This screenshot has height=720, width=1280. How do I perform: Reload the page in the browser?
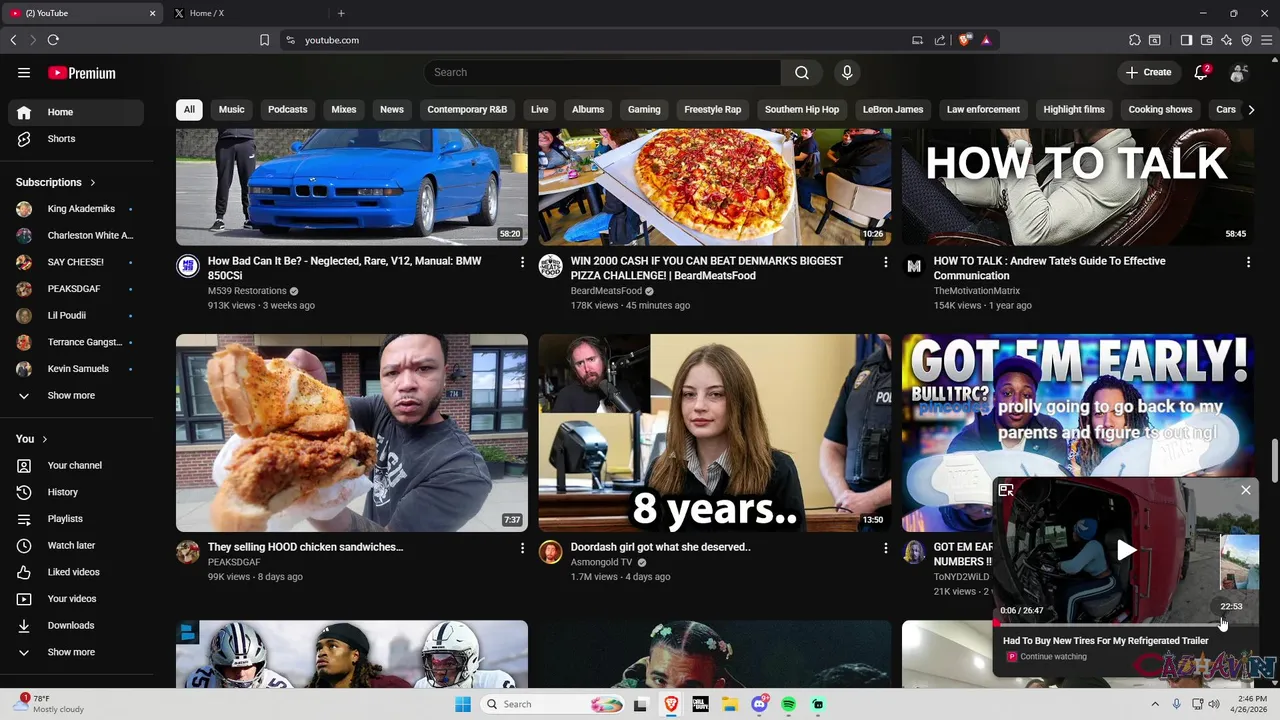(x=53, y=40)
